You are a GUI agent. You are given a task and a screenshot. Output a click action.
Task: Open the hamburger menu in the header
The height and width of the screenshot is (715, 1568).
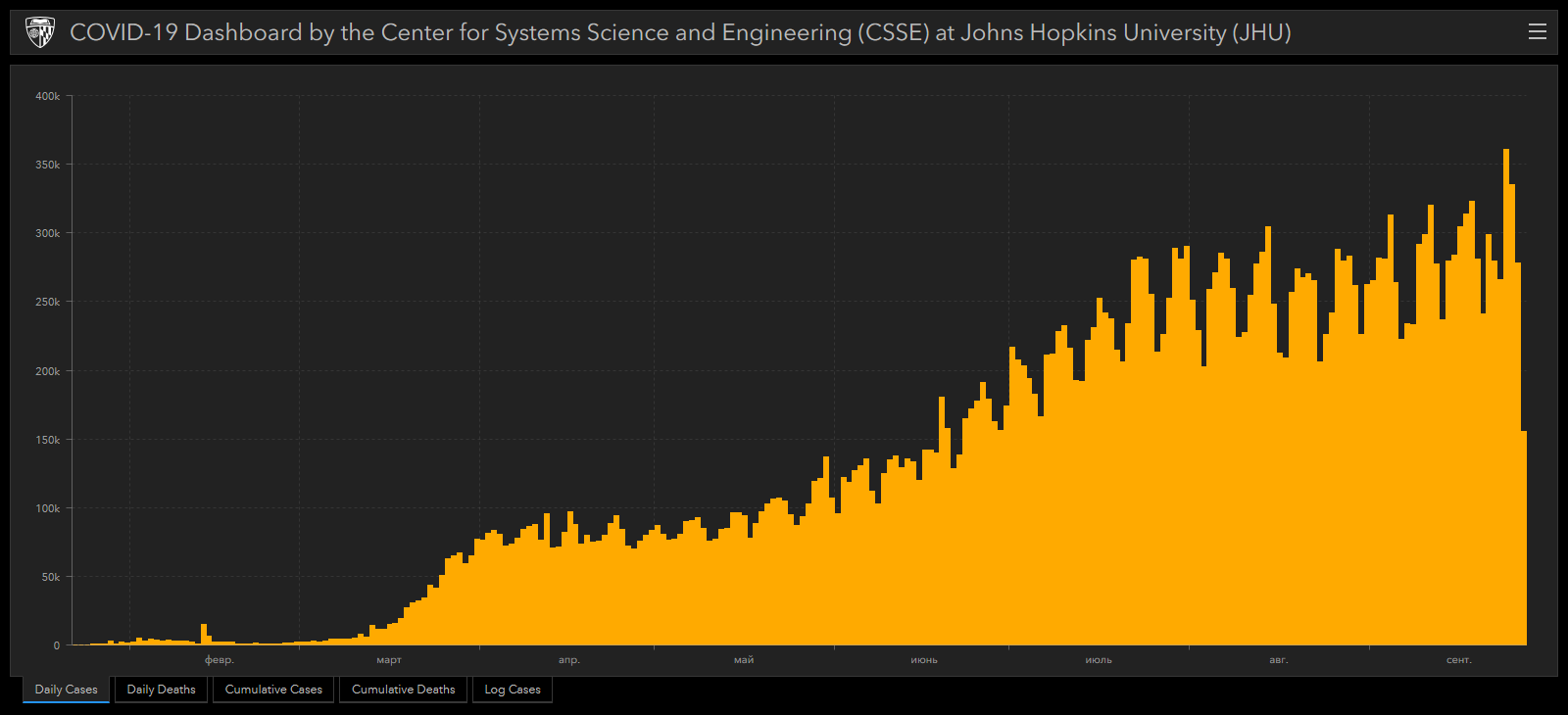point(1537,32)
